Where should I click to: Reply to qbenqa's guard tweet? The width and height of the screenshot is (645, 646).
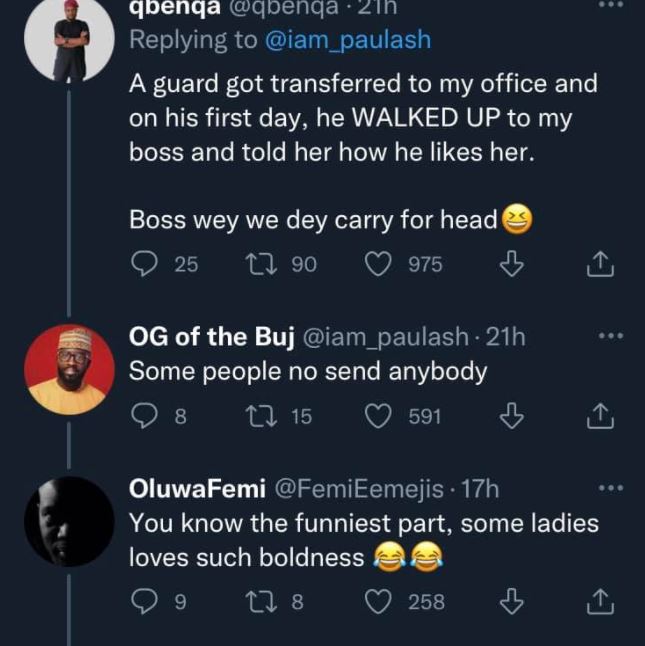pos(146,264)
